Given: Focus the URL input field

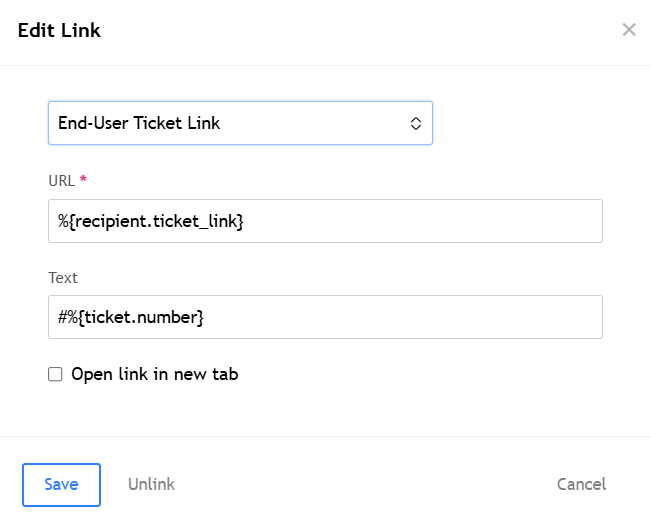Looking at the screenshot, I should coord(325,221).
